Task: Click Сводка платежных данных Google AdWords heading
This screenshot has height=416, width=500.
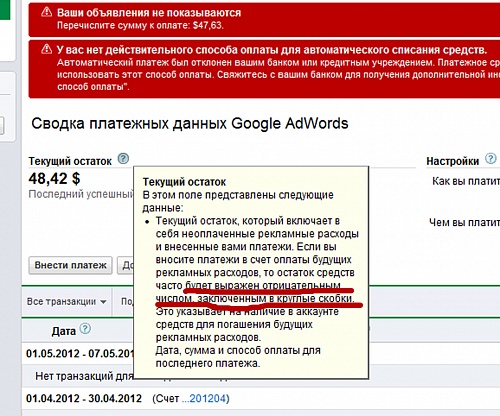Action: [x=190, y=124]
